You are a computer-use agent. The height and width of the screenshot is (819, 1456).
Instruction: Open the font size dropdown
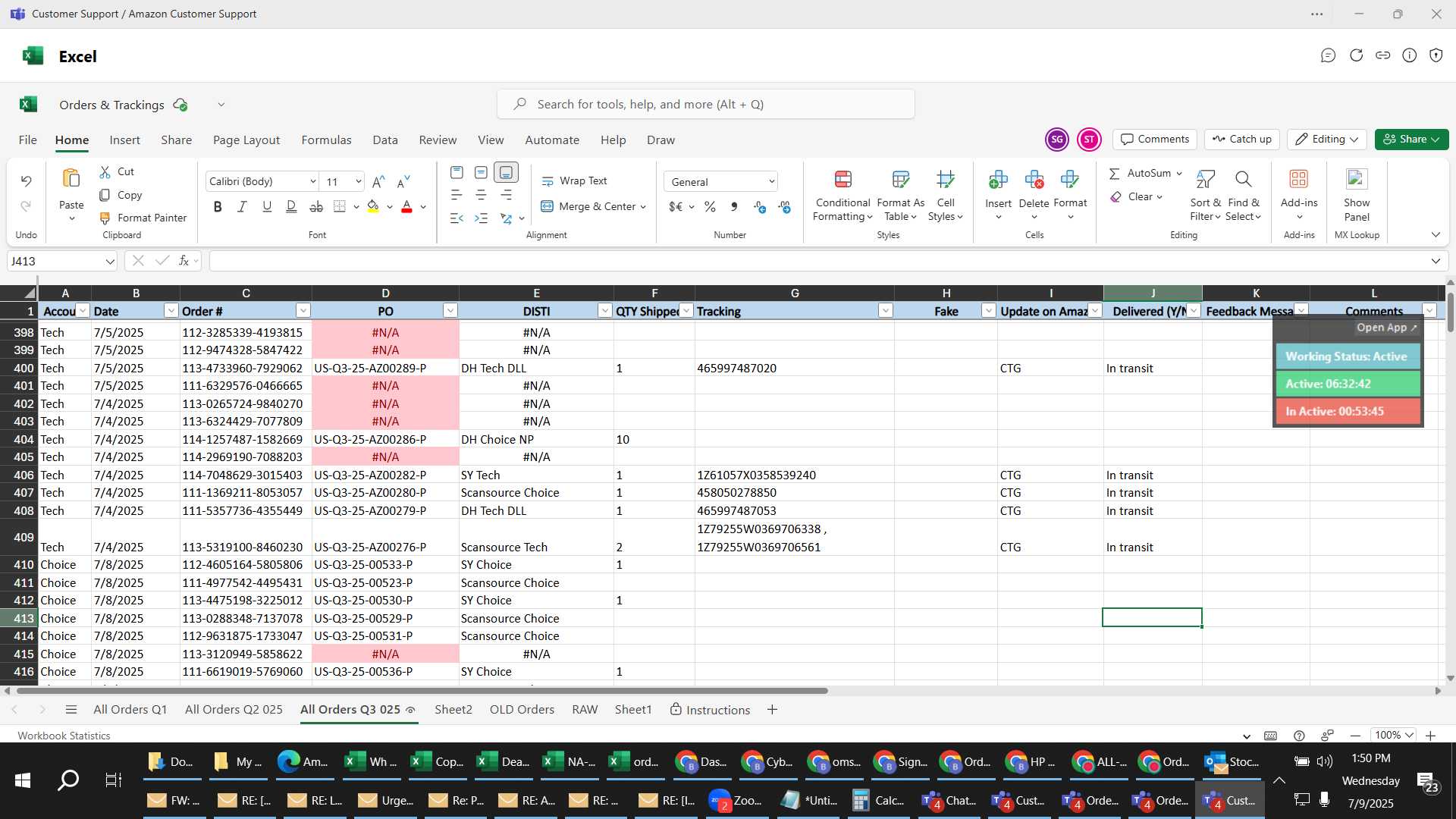point(358,181)
